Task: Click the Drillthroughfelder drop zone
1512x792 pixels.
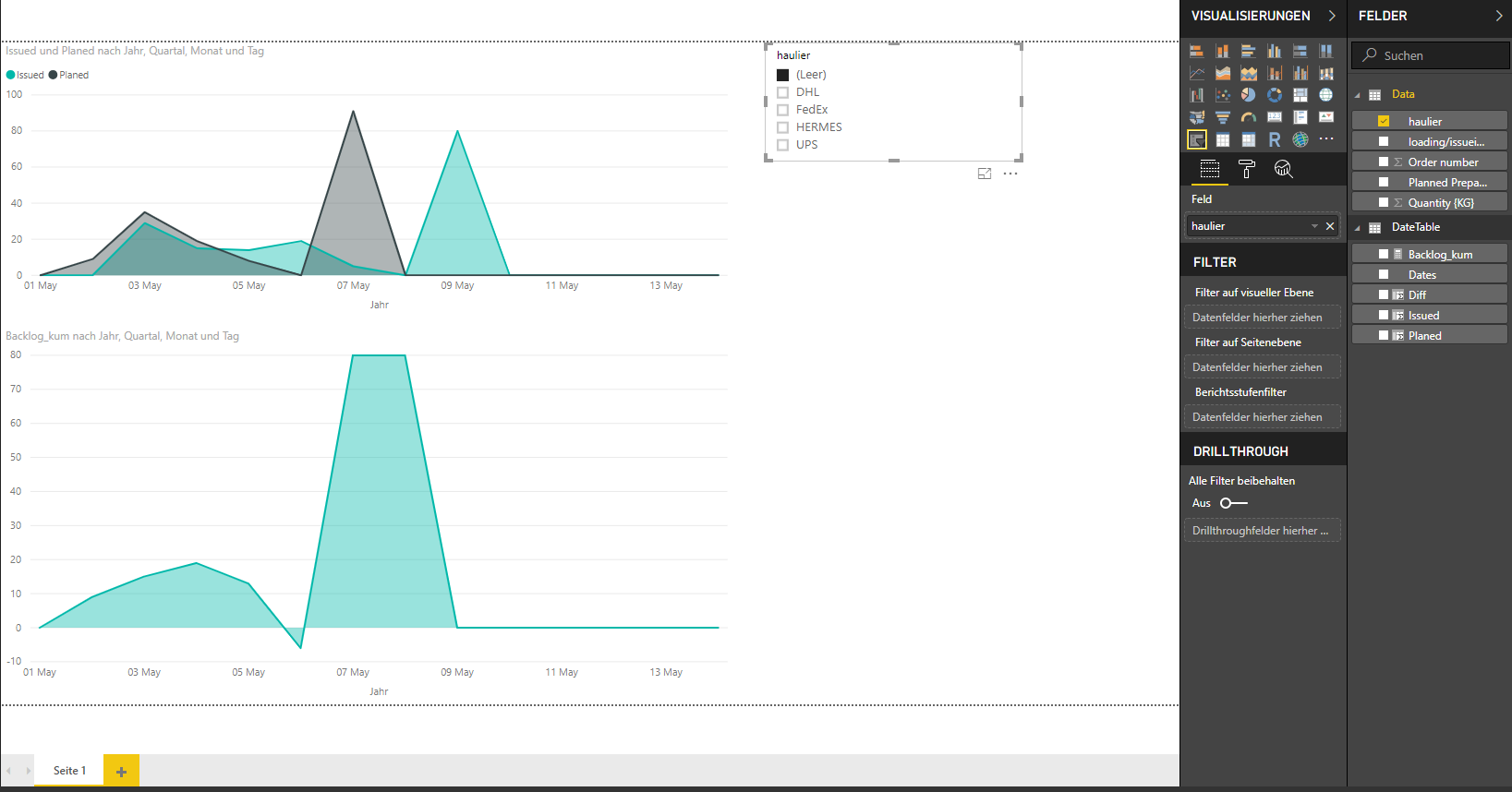Action: 1263,531
